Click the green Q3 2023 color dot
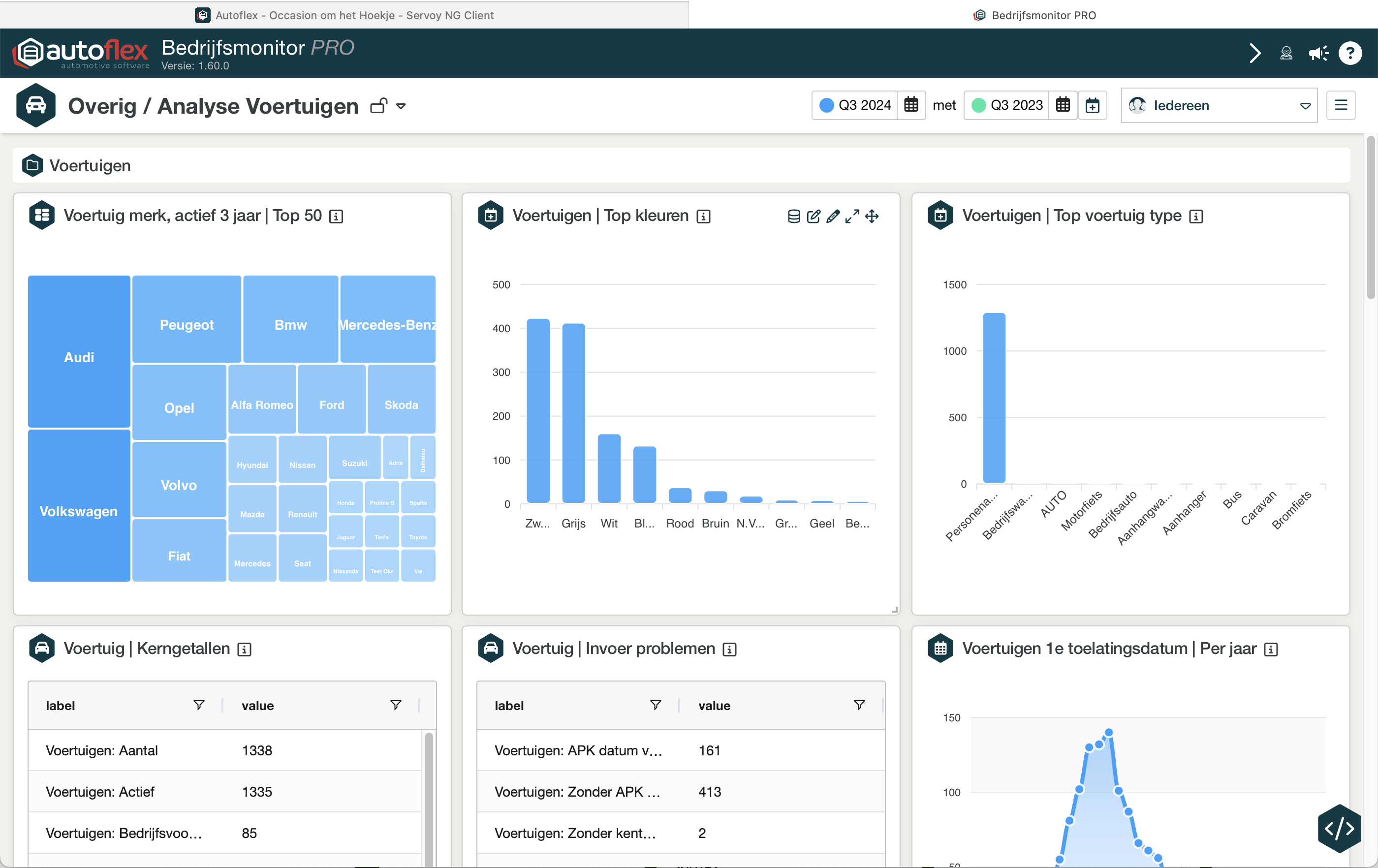The width and height of the screenshot is (1378, 868). 978,105
